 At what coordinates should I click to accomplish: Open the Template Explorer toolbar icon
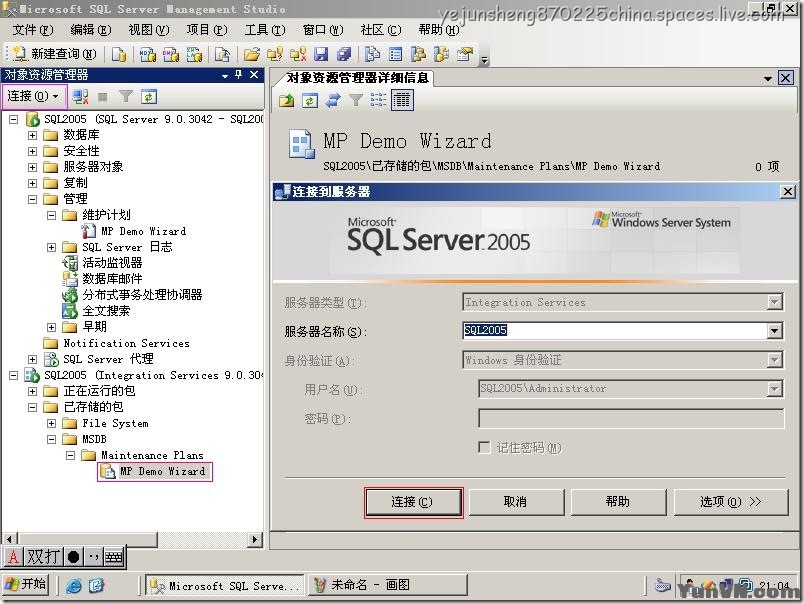click(441, 54)
